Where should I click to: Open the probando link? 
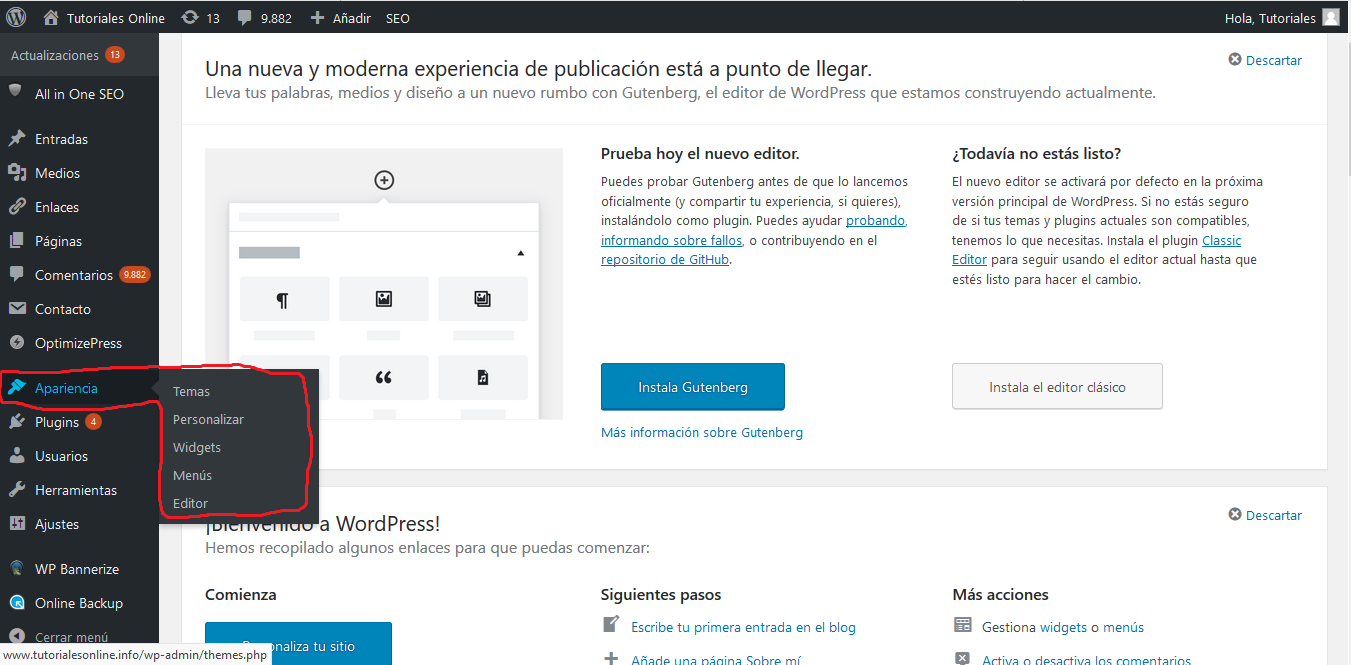click(876, 220)
